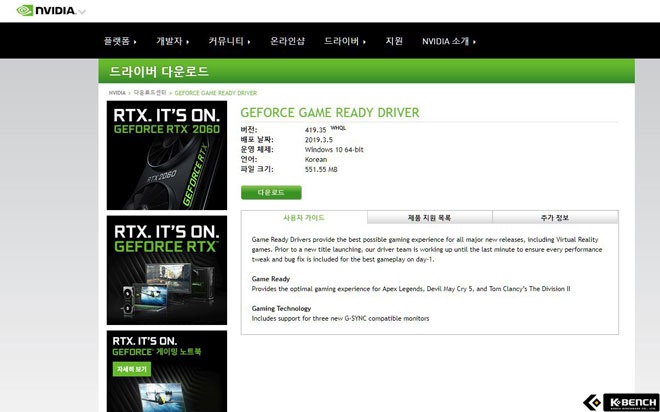This screenshot has width=660, height=412.
Task: Click the NVIDIA logo in the header
Action: (46, 11)
